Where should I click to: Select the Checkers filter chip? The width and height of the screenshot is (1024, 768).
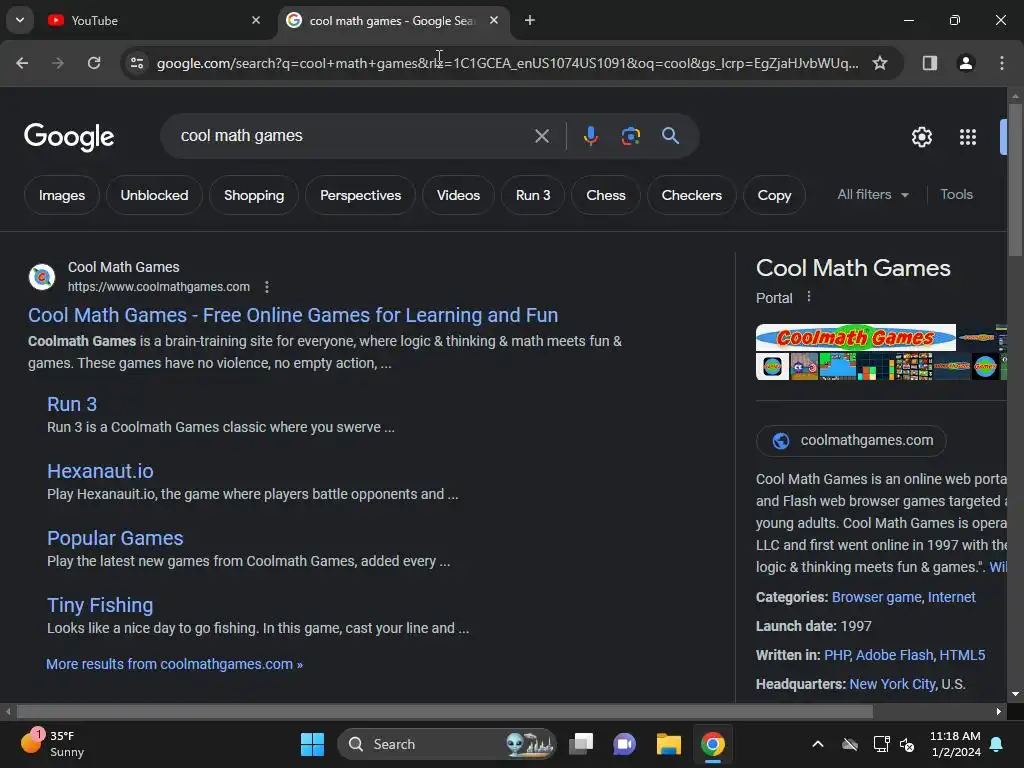tap(692, 195)
